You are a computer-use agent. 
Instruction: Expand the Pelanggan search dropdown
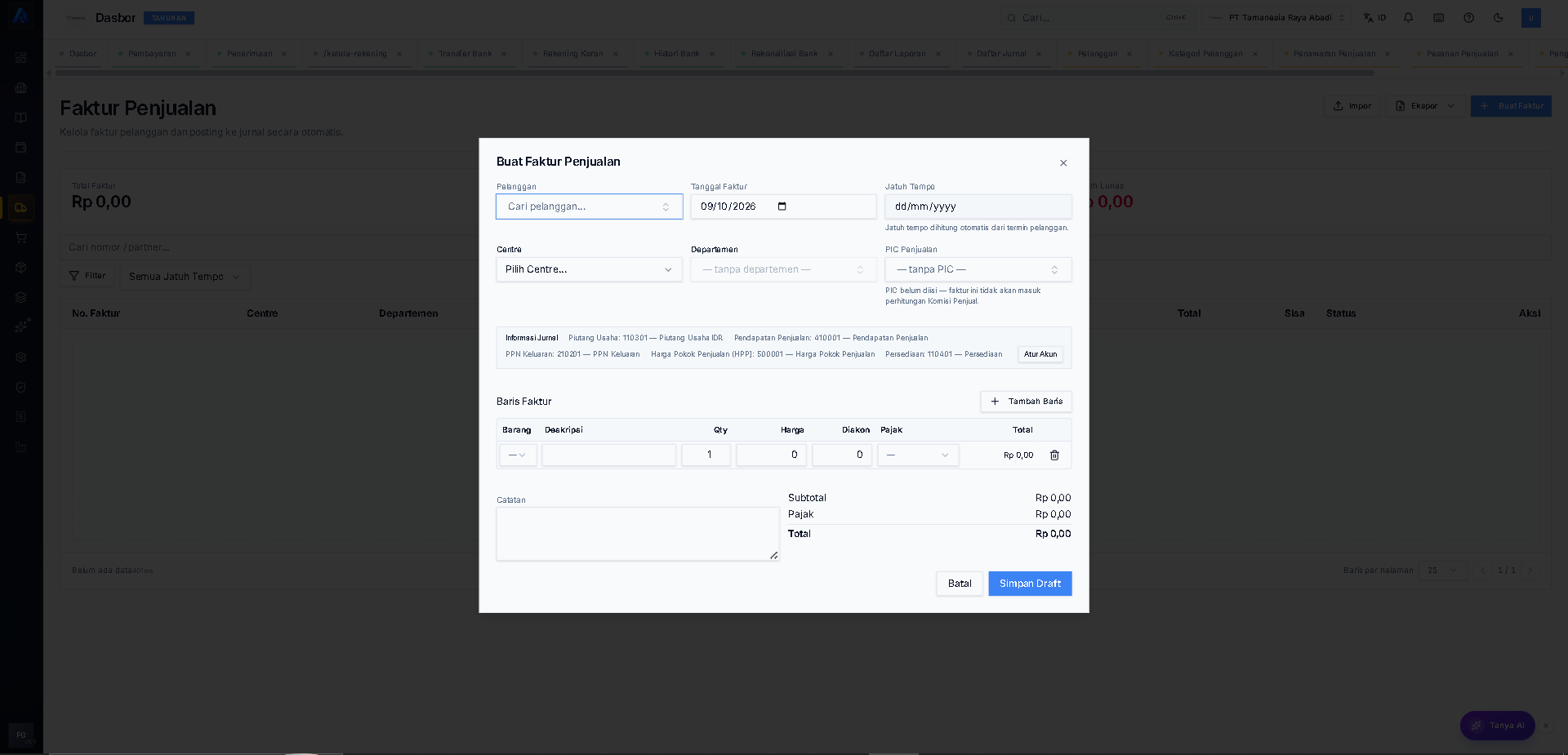(x=589, y=207)
